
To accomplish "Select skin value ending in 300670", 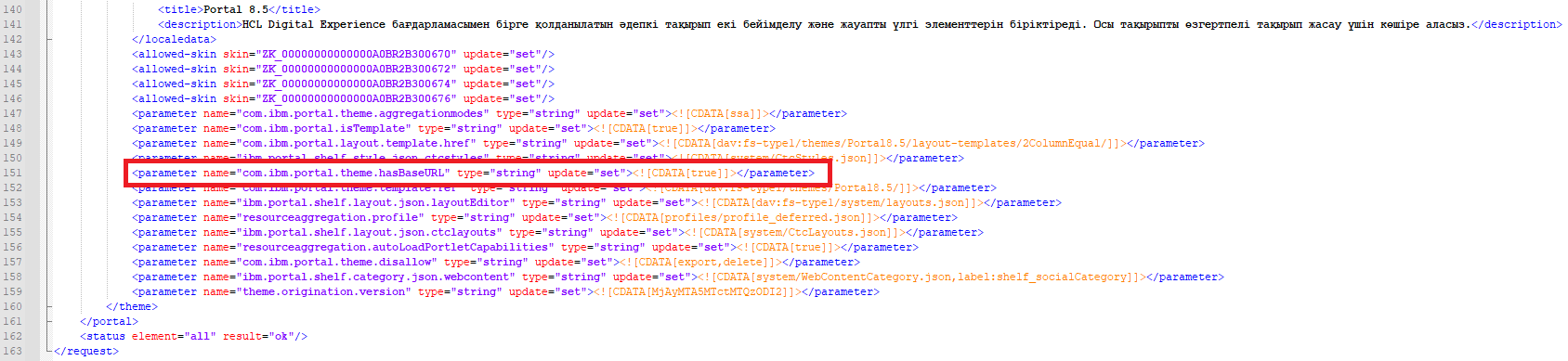I will click(359, 54).
